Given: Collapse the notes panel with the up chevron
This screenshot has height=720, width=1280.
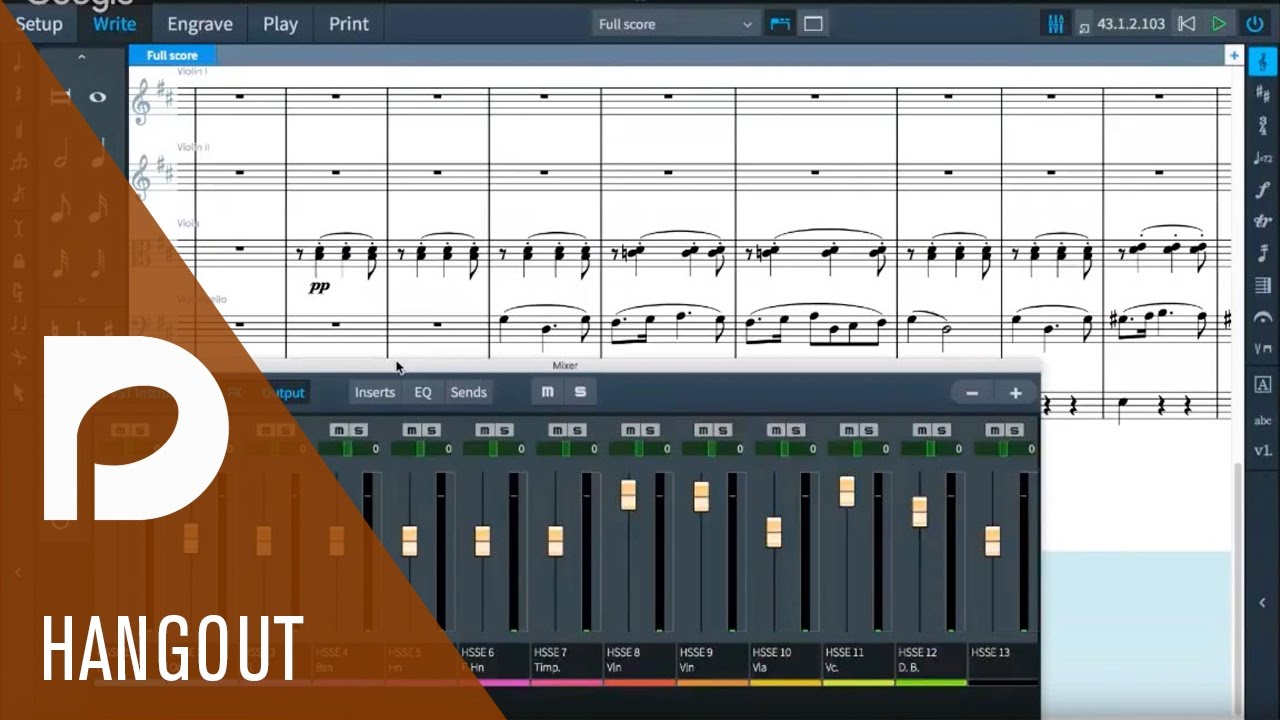Looking at the screenshot, I should click(82, 57).
